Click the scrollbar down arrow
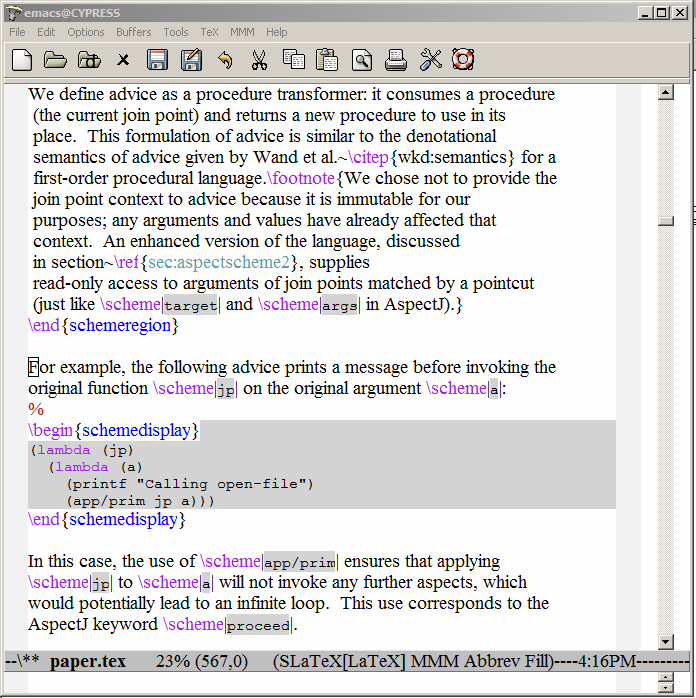Screen dimensions: 696x698 (666, 641)
